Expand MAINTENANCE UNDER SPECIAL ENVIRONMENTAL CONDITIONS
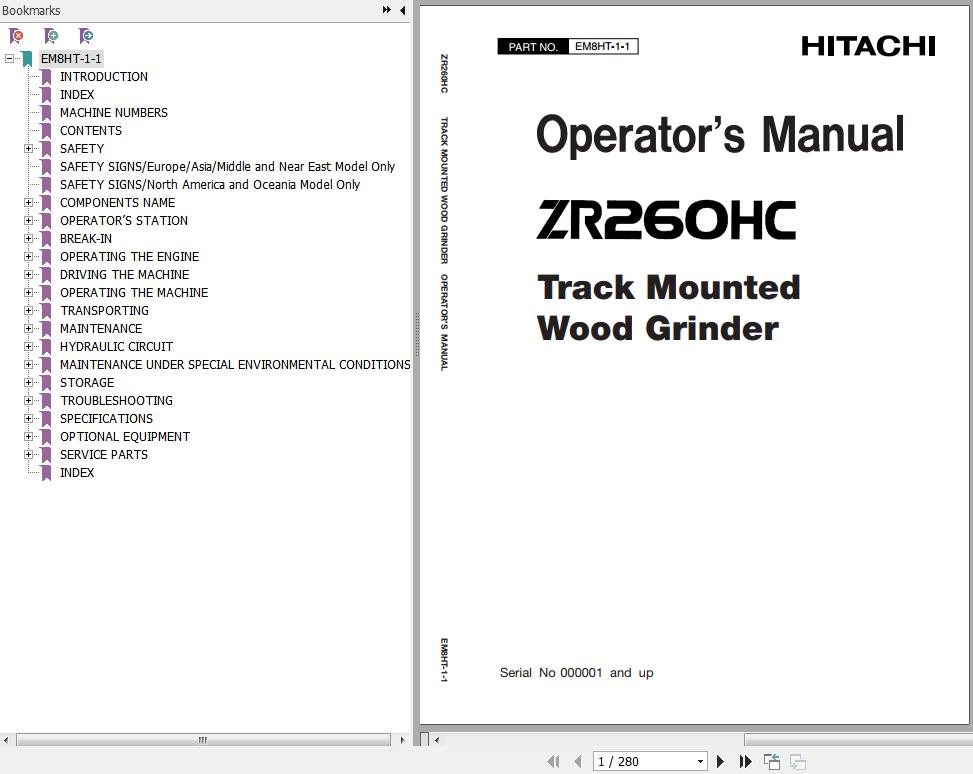The height and width of the screenshot is (774, 973). pyautogui.click(x=28, y=364)
